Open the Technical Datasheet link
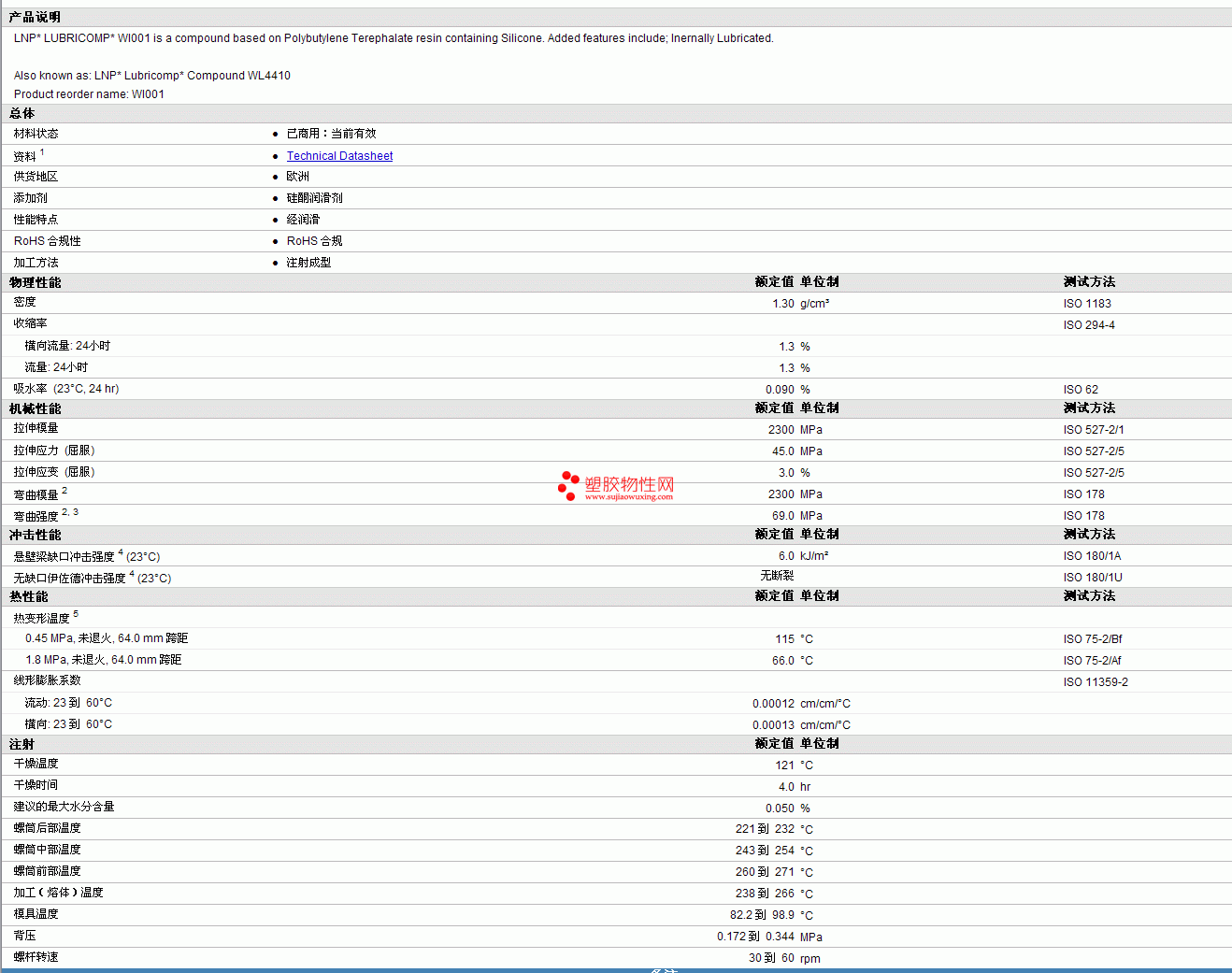 point(339,156)
